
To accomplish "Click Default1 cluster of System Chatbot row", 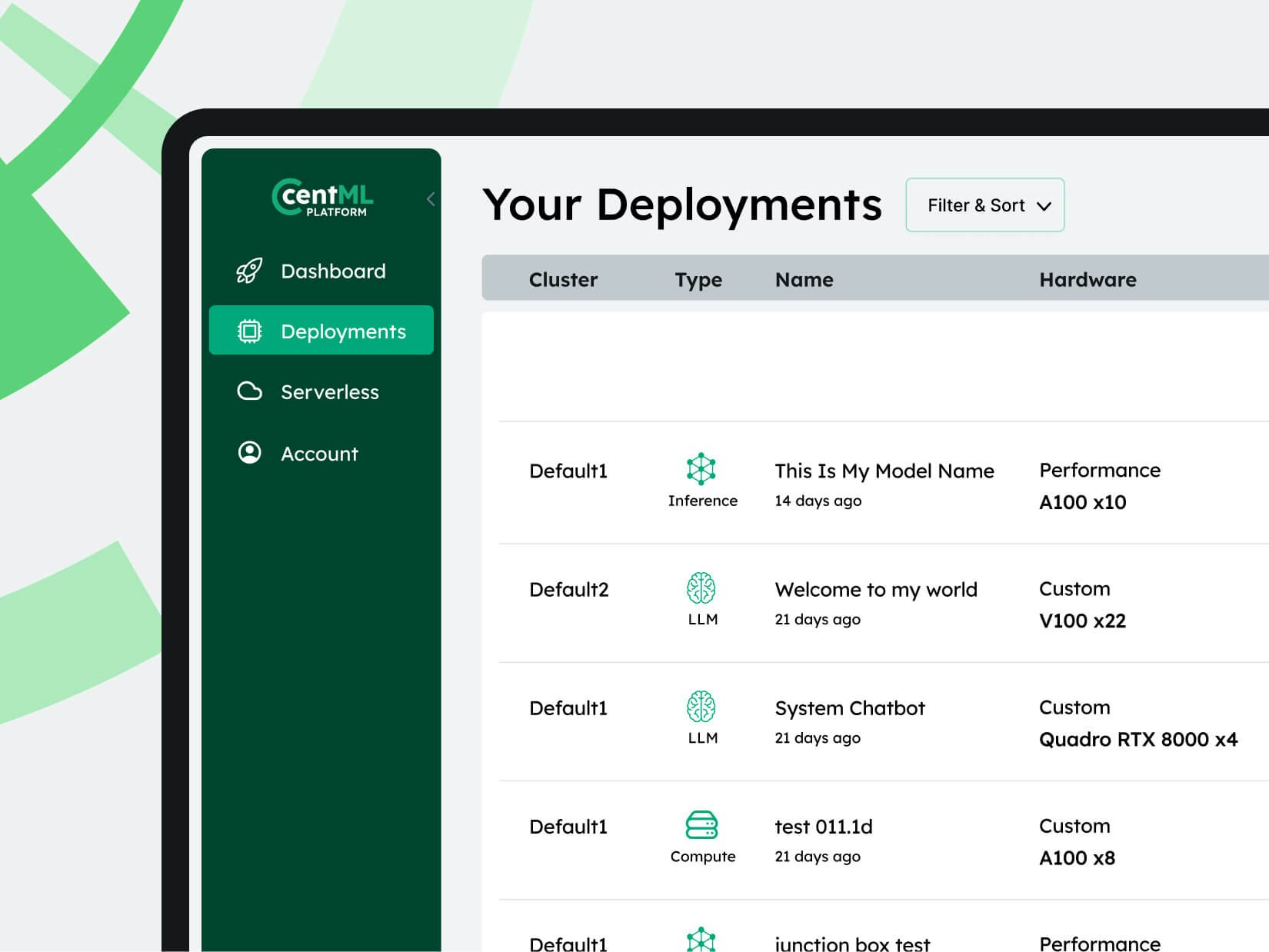I will (x=568, y=708).
